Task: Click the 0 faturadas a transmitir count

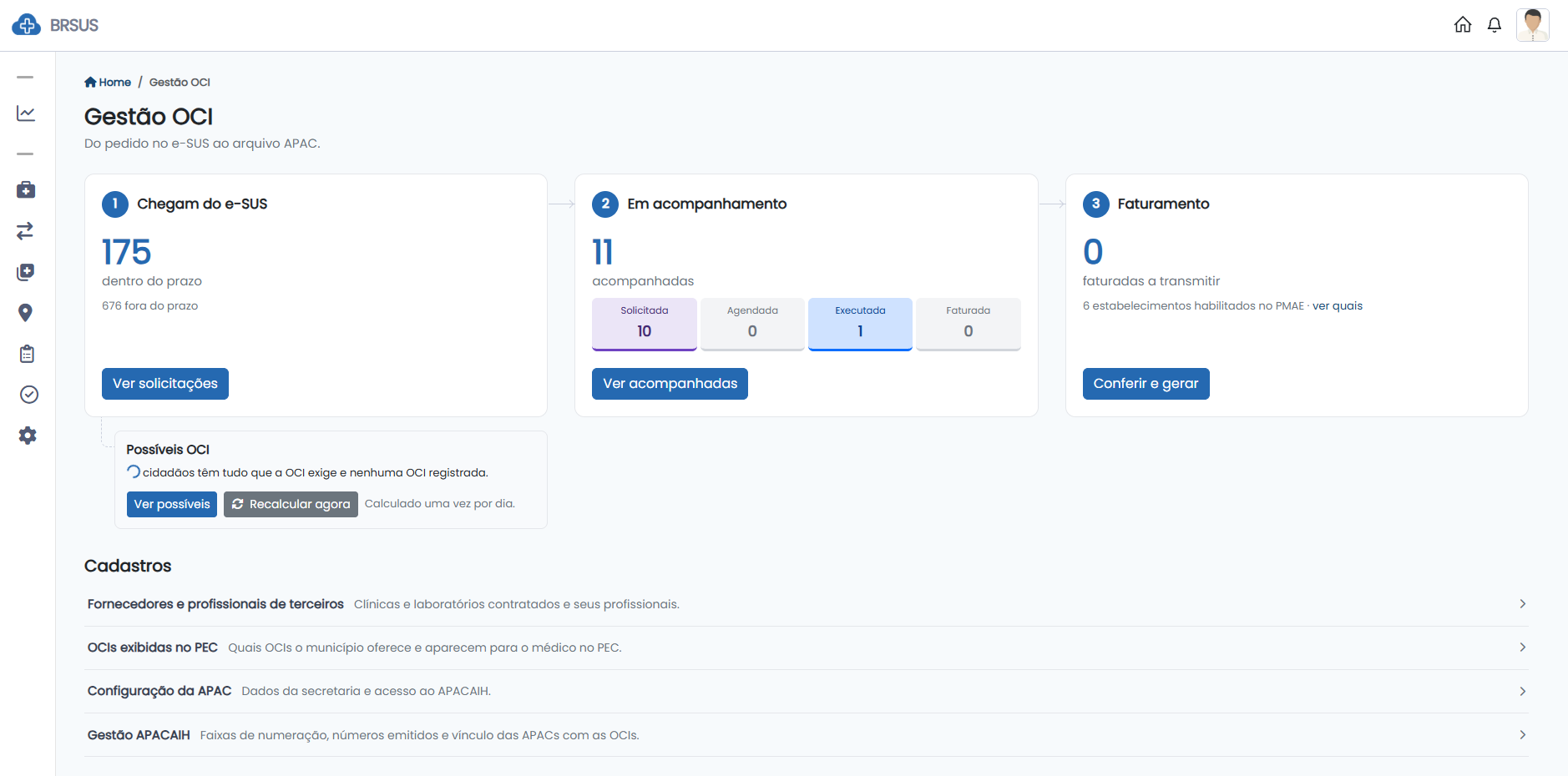Action: 1093,252
